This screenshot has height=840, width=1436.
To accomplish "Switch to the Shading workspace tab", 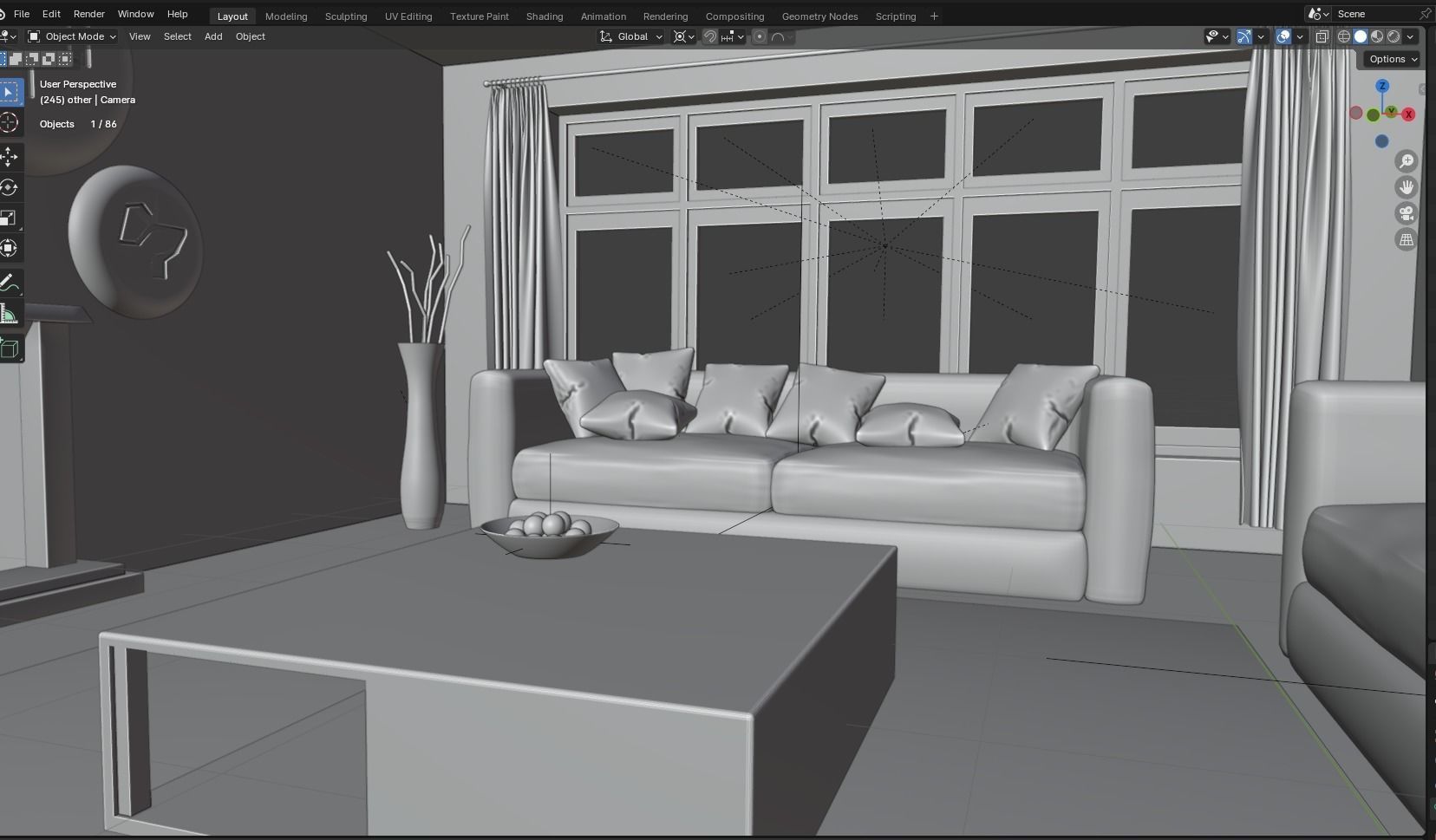I will click(x=545, y=16).
